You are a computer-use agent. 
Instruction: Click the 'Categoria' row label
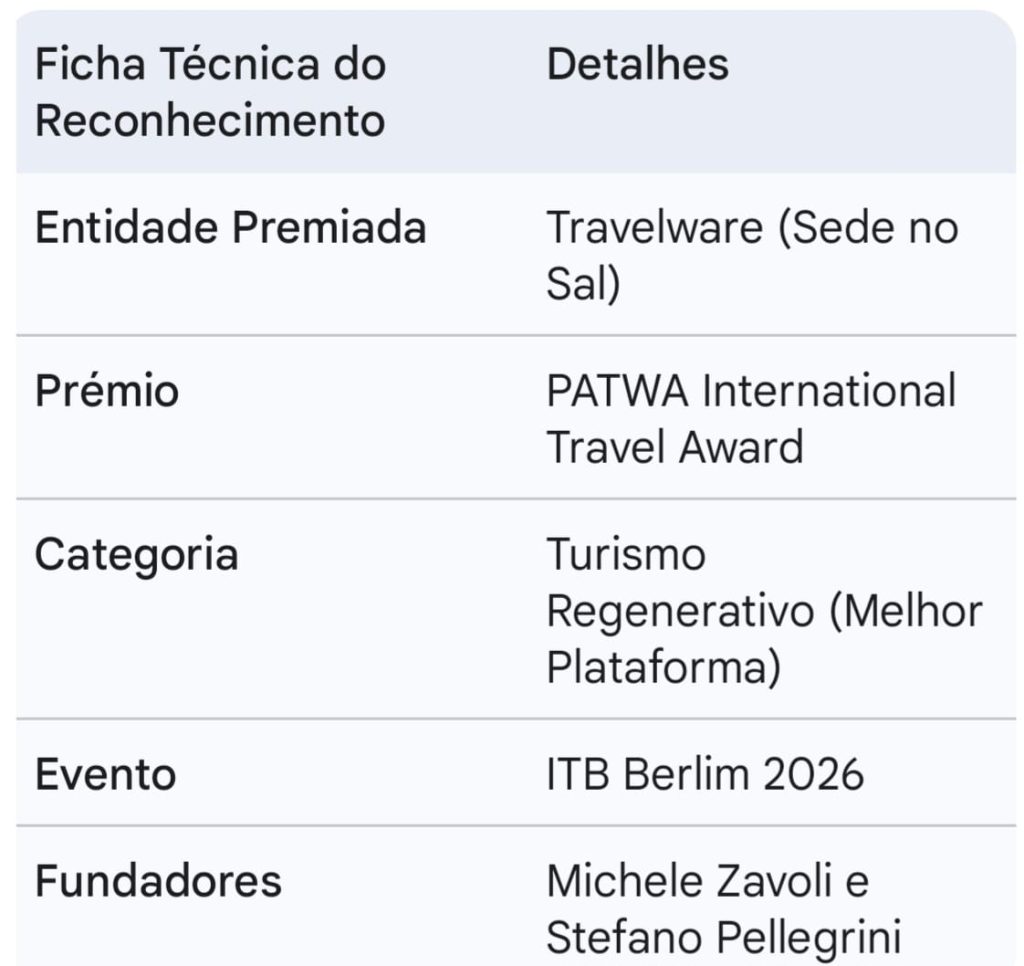[136, 554]
